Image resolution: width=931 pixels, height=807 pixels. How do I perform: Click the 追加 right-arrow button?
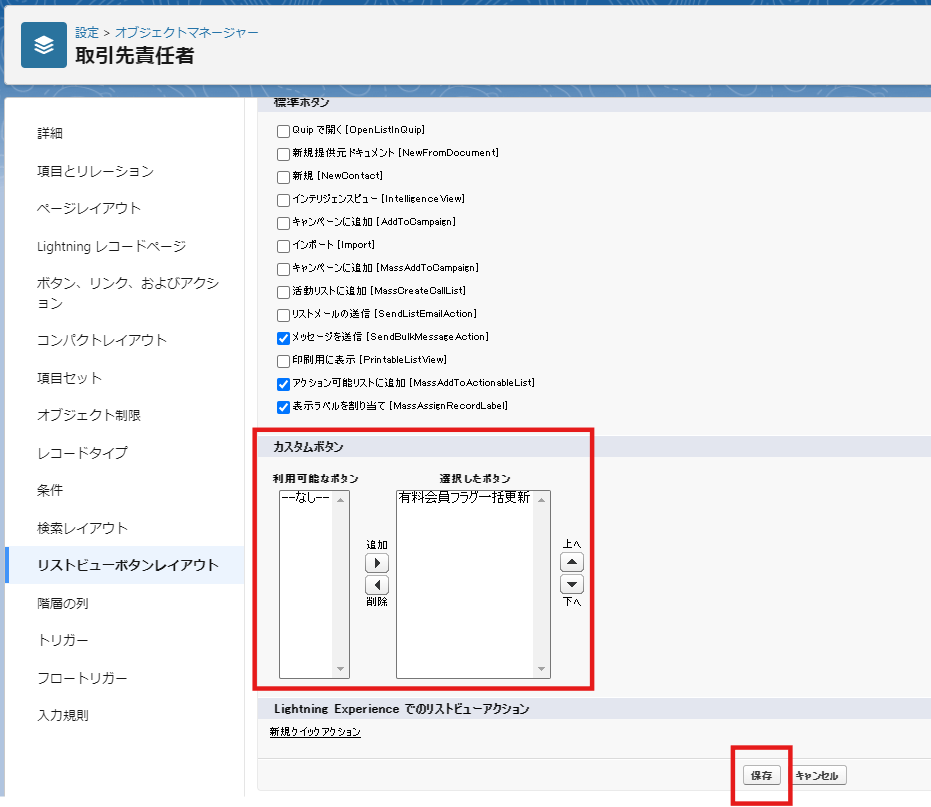pyautogui.click(x=377, y=563)
